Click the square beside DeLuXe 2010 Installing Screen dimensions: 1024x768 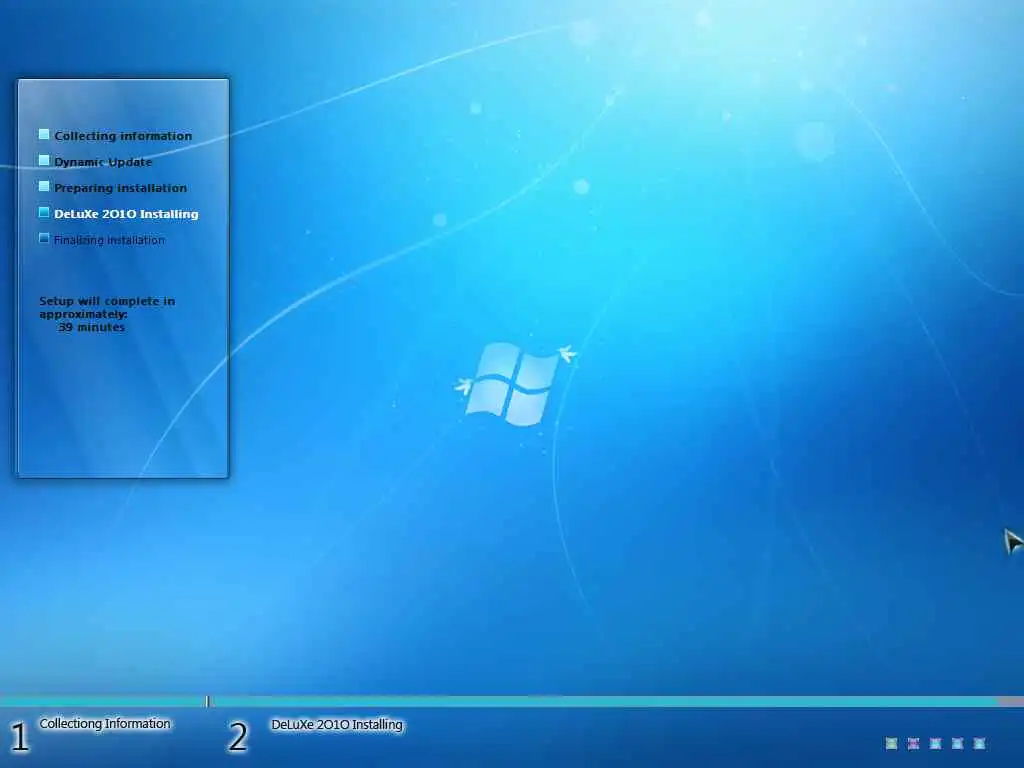point(44,212)
